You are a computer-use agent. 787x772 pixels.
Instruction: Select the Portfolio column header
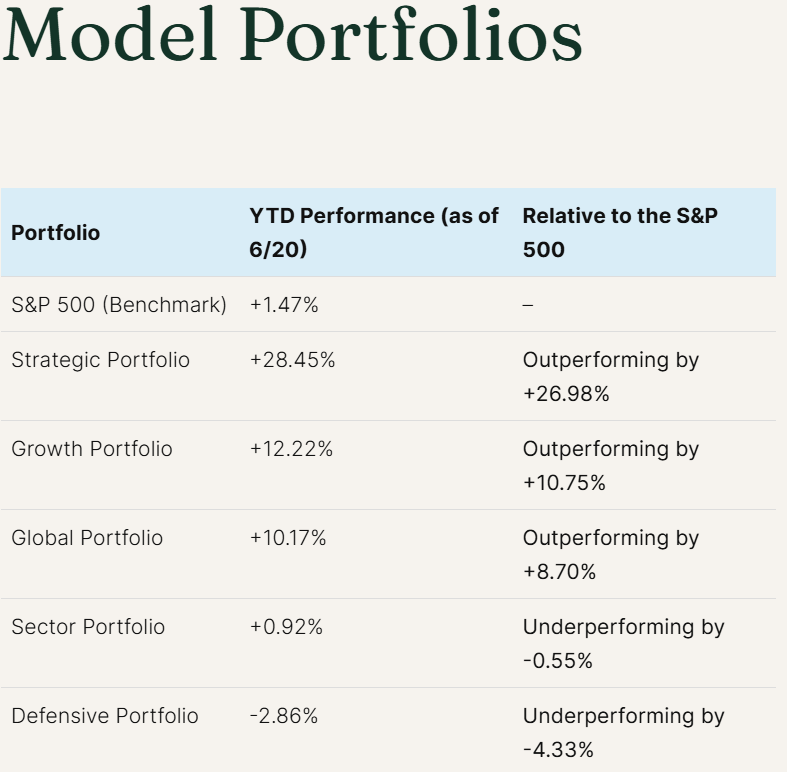[x=56, y=233]
